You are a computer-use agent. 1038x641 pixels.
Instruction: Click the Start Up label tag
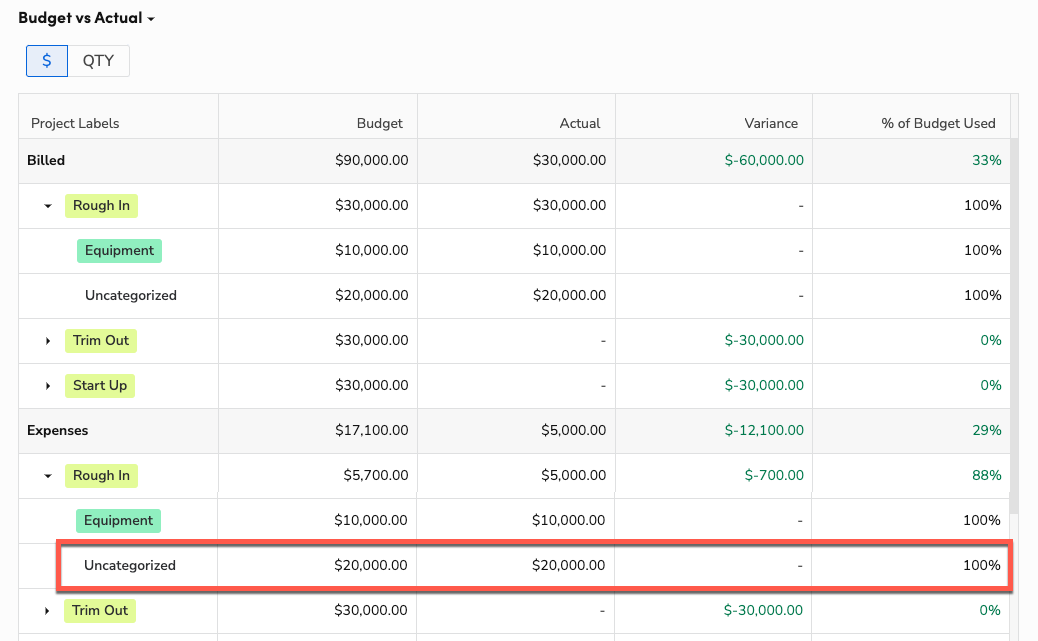(100, 385)
